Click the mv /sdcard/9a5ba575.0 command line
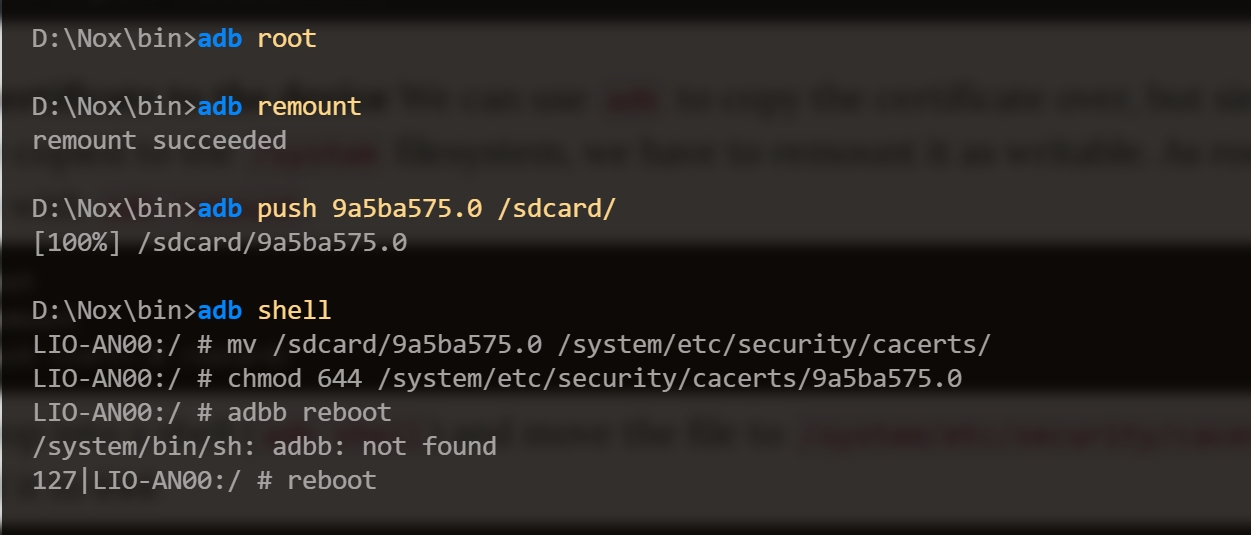This screenshot has width=1251, height=535. click(512, 345)
